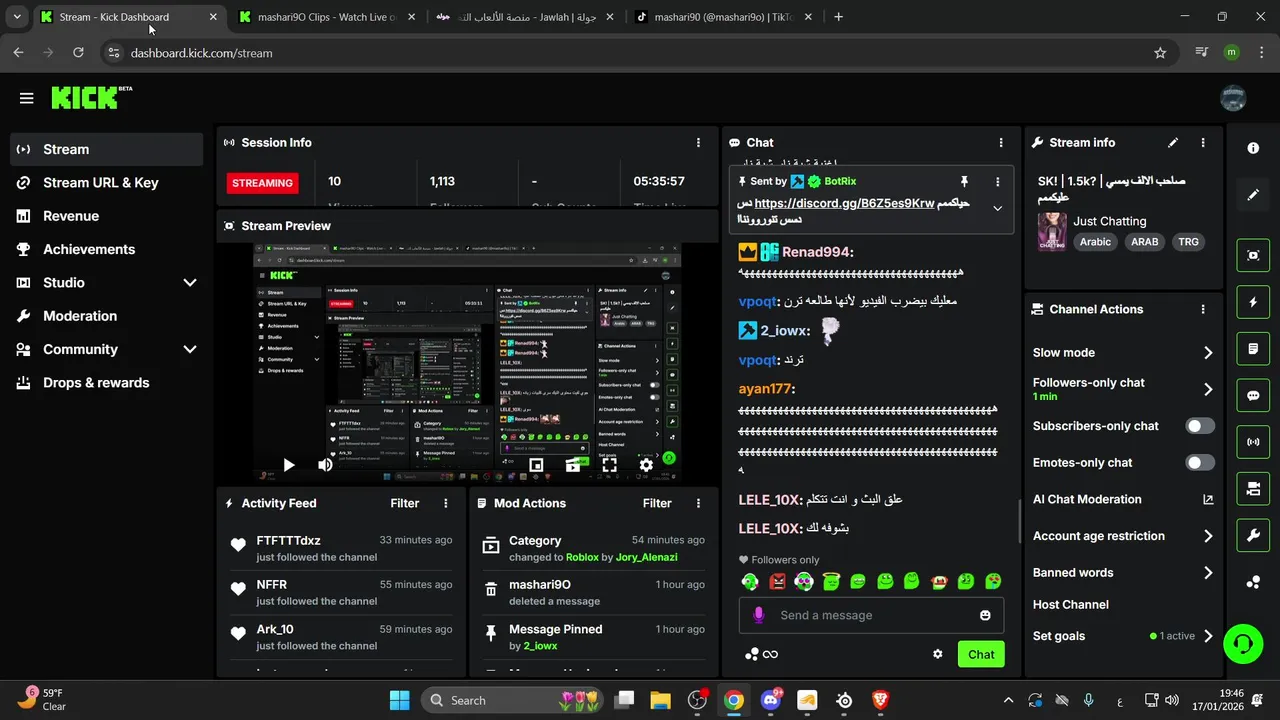Open the green headset support button

[x=1243, y=643]
